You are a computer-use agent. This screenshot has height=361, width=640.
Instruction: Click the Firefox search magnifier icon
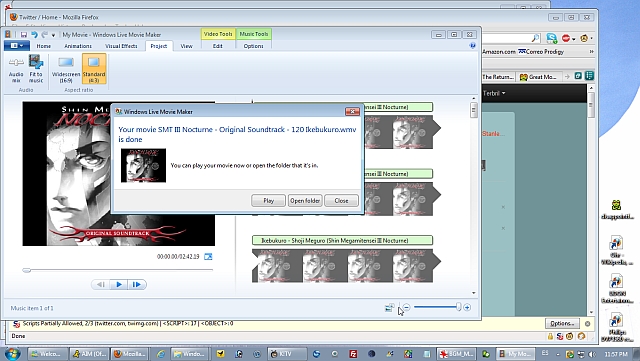coord(535,38)
